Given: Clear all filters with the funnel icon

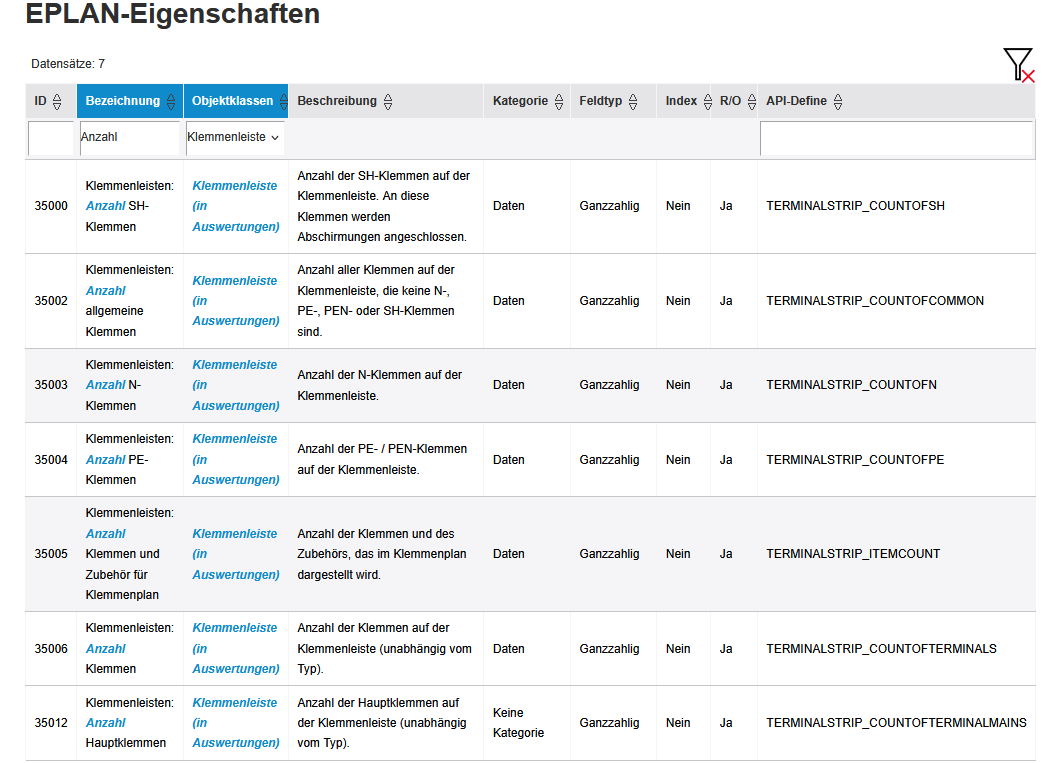Looking at the screenshot, I should pyautogui.click(x=1018, y=64).
